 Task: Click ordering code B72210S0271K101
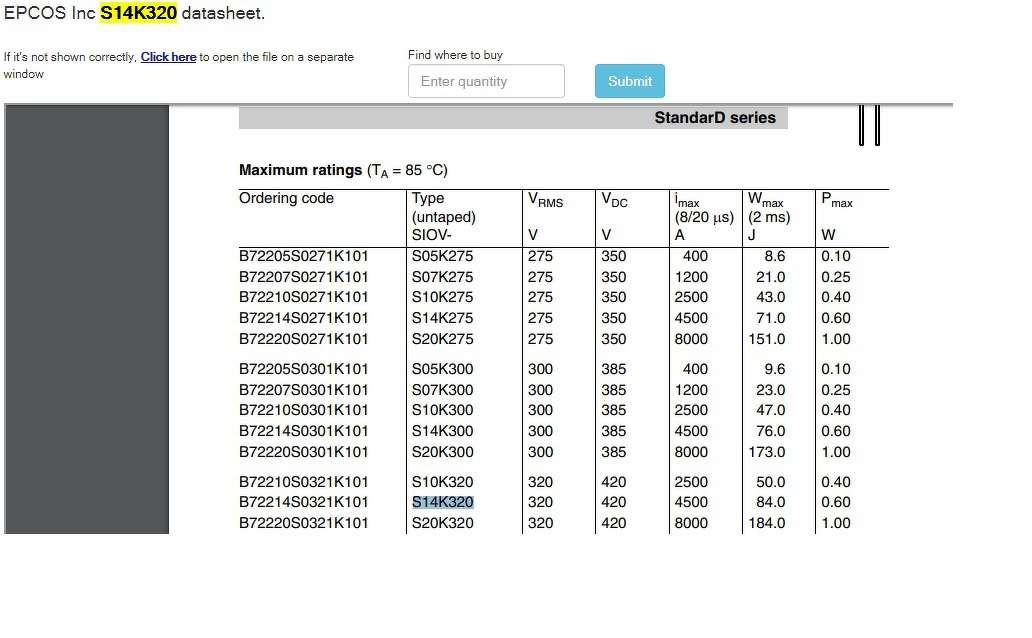[x=303, y=297]
